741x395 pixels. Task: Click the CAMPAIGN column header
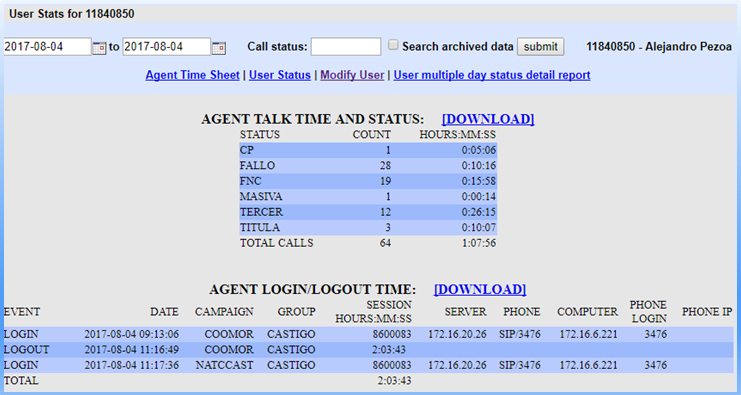point(224,312)
